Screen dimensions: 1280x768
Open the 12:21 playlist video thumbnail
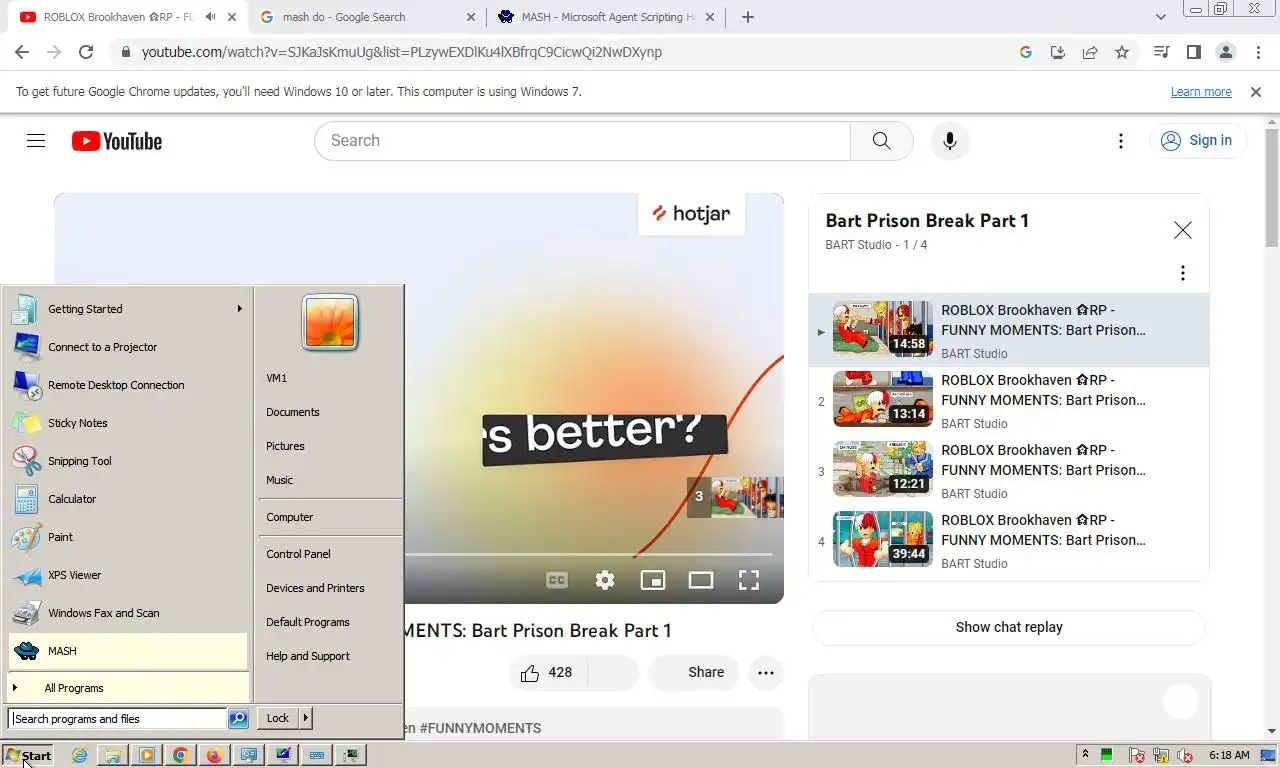[x=883, y=469]
